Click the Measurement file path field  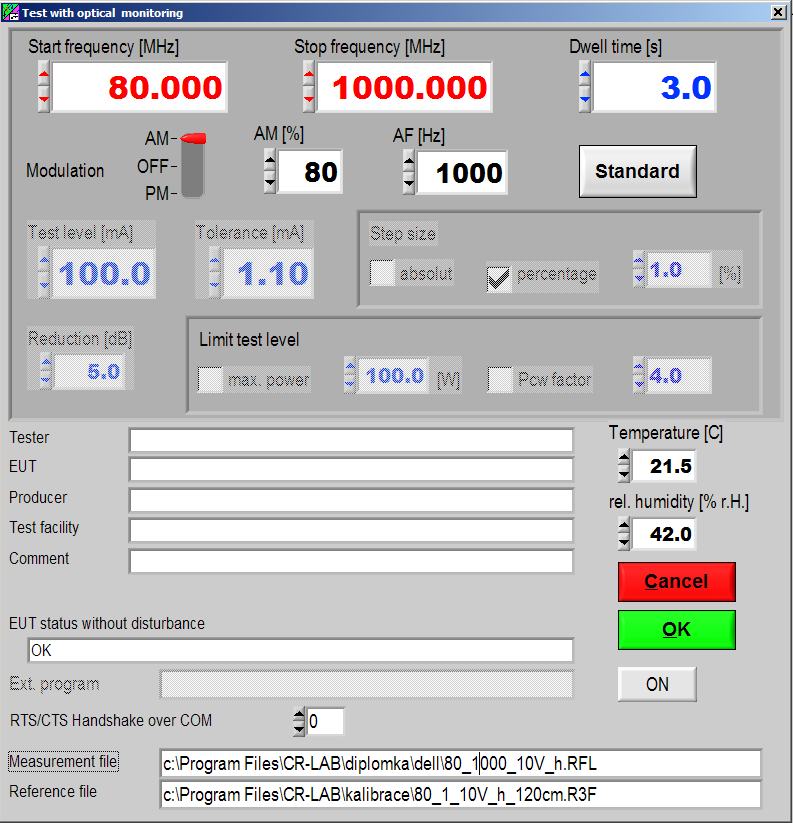460,764
